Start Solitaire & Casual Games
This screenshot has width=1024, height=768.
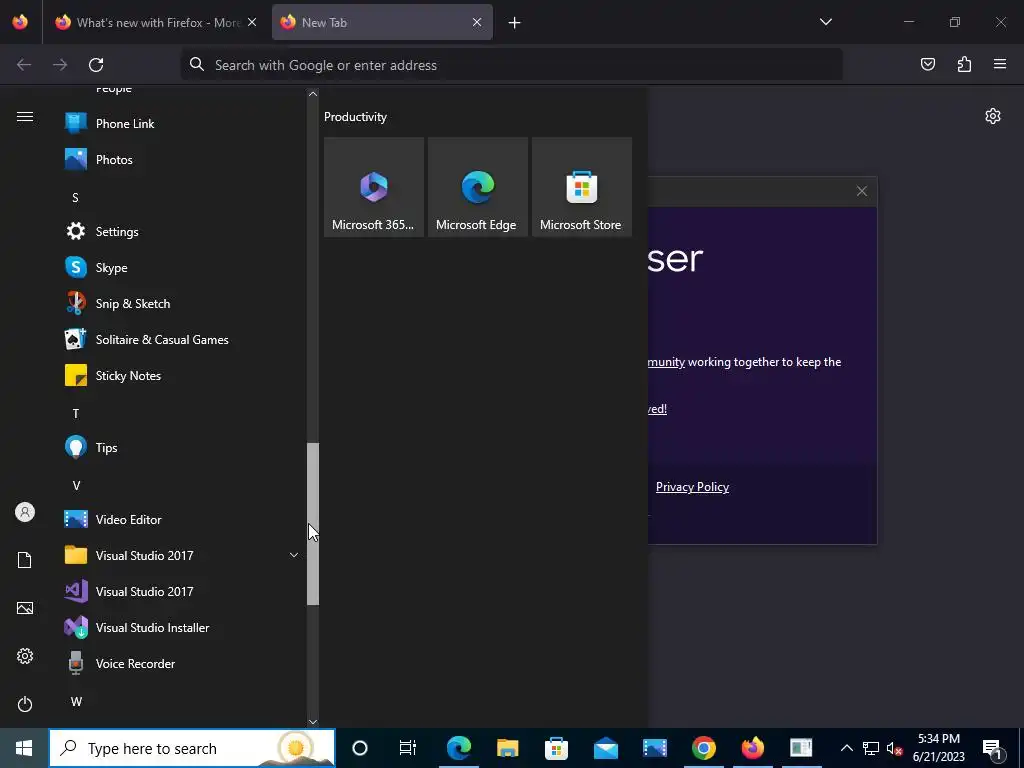point(183,339)
